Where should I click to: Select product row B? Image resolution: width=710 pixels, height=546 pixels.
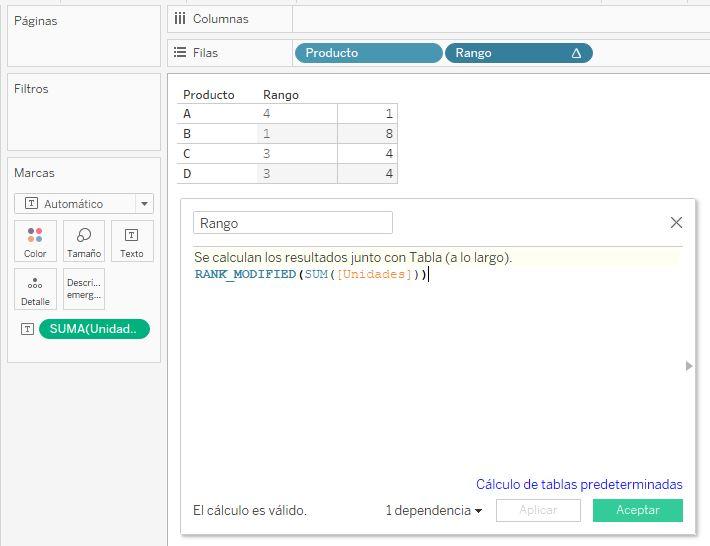[x=187, y=134]
